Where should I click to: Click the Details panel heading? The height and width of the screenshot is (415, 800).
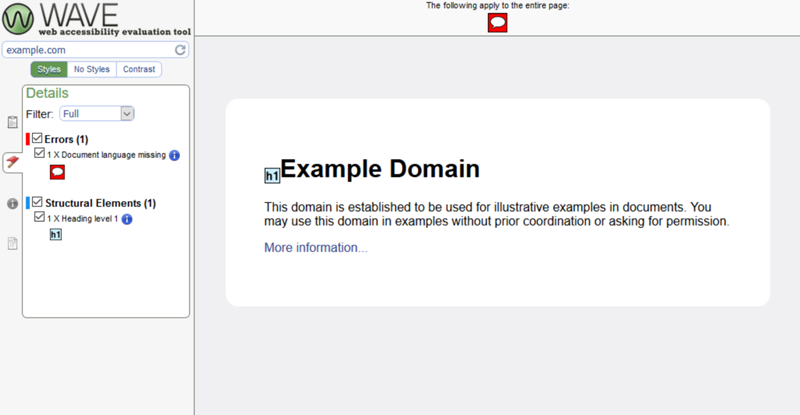pos(47,93)
